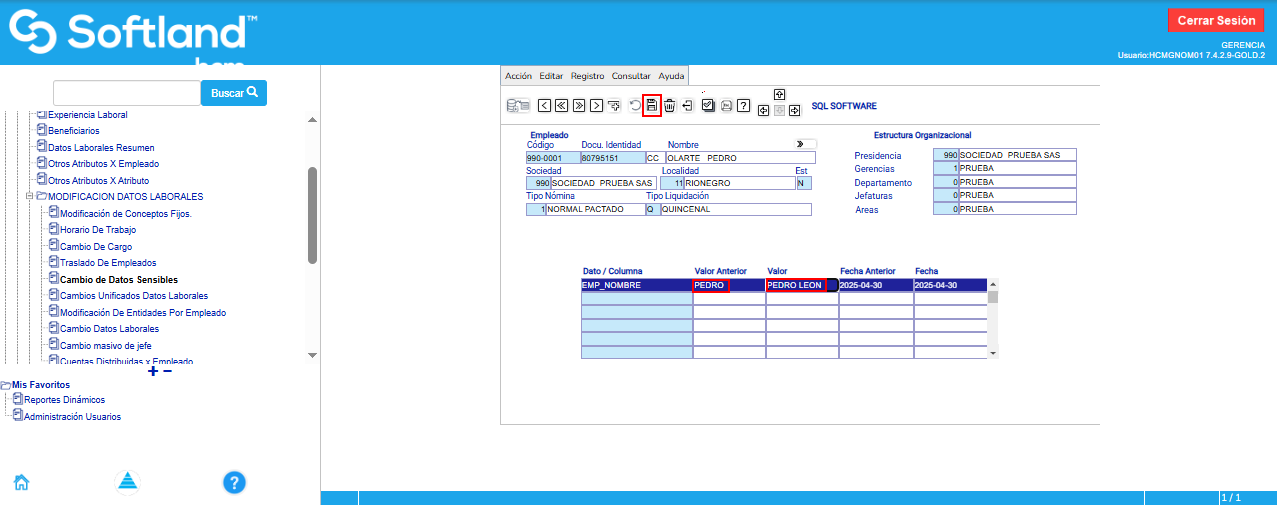Collapse the MODIFICACION DATOS LABORALES folder
1277x505 pixels.
coord(31,197)
